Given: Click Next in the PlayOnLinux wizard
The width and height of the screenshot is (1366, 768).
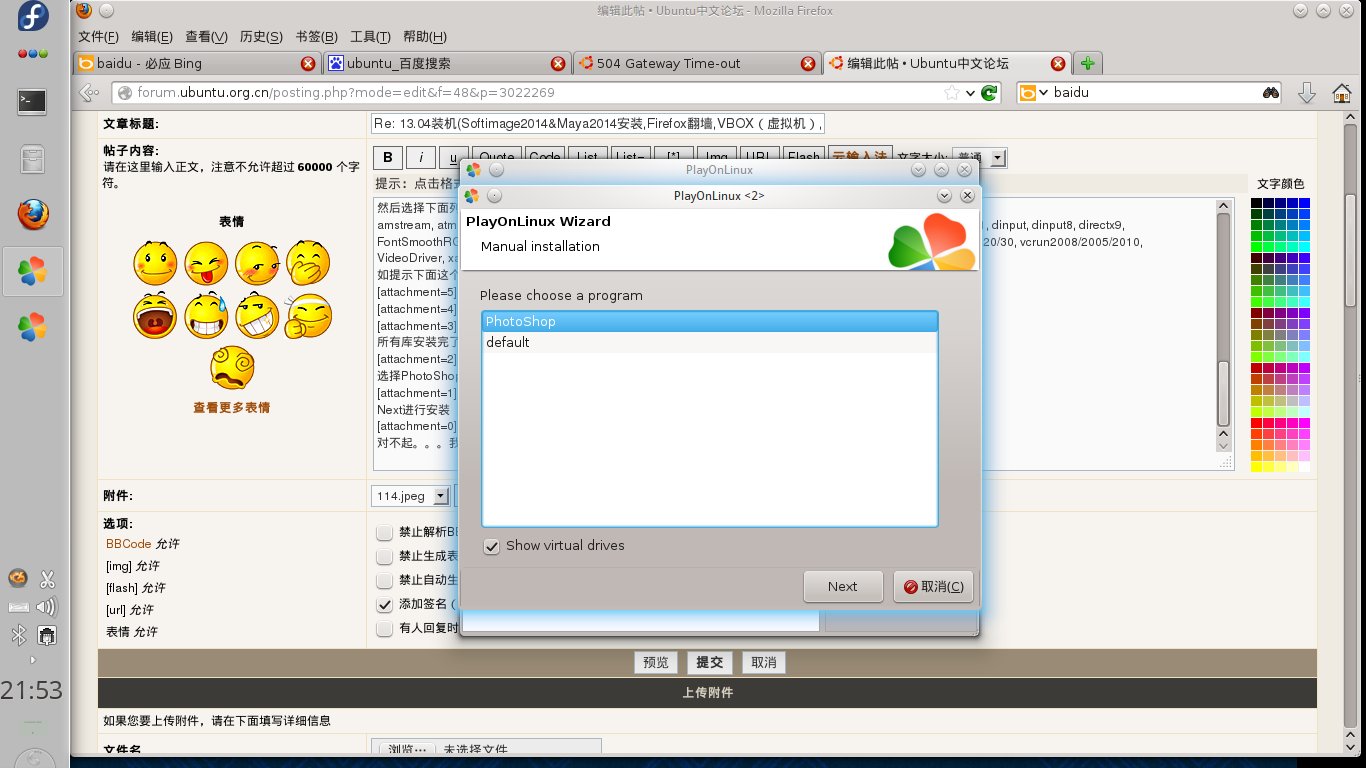Looking at the screenshot, I should pyautogui.click(x=843, y=587).
